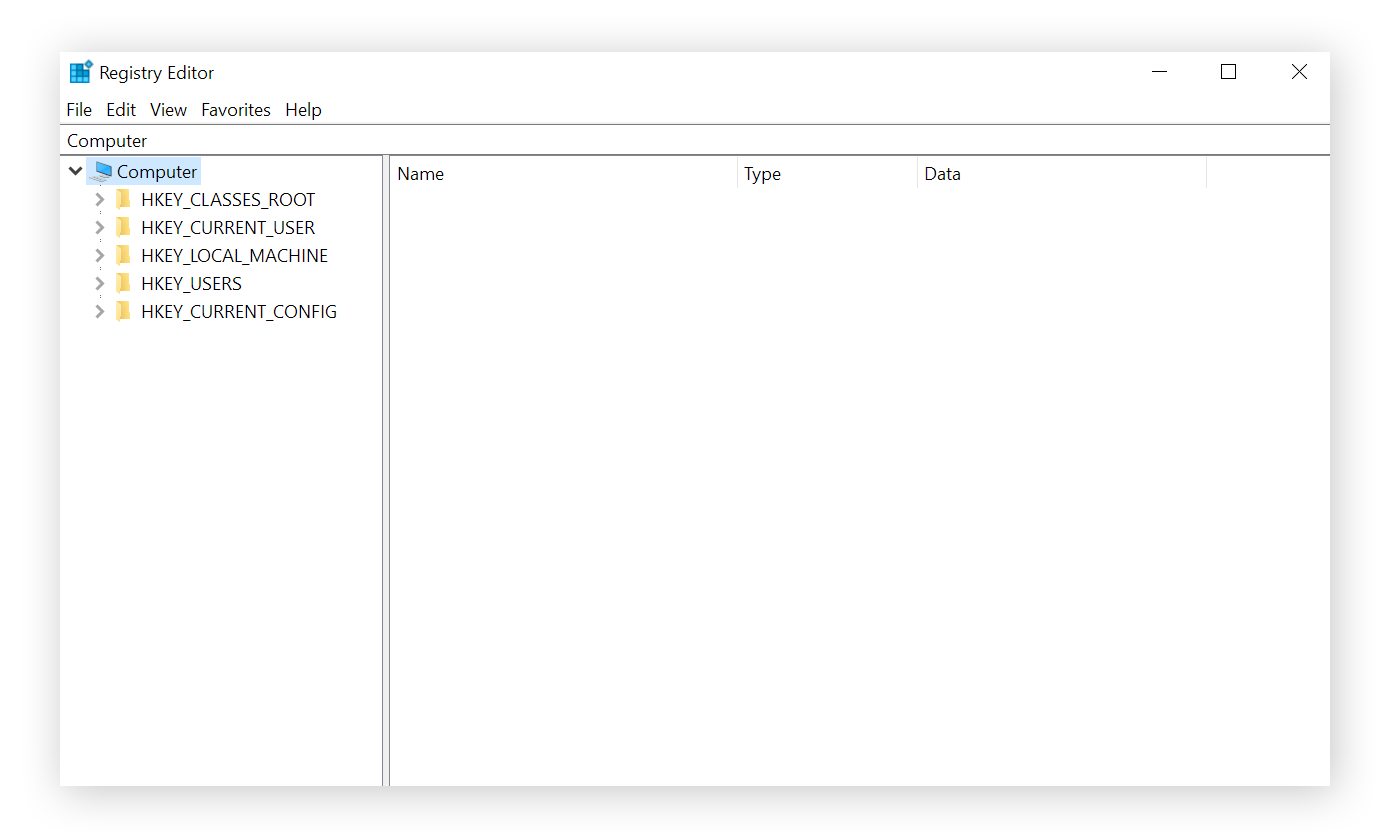
Task: Open the Favorites menu
Action: click(235, 110)
